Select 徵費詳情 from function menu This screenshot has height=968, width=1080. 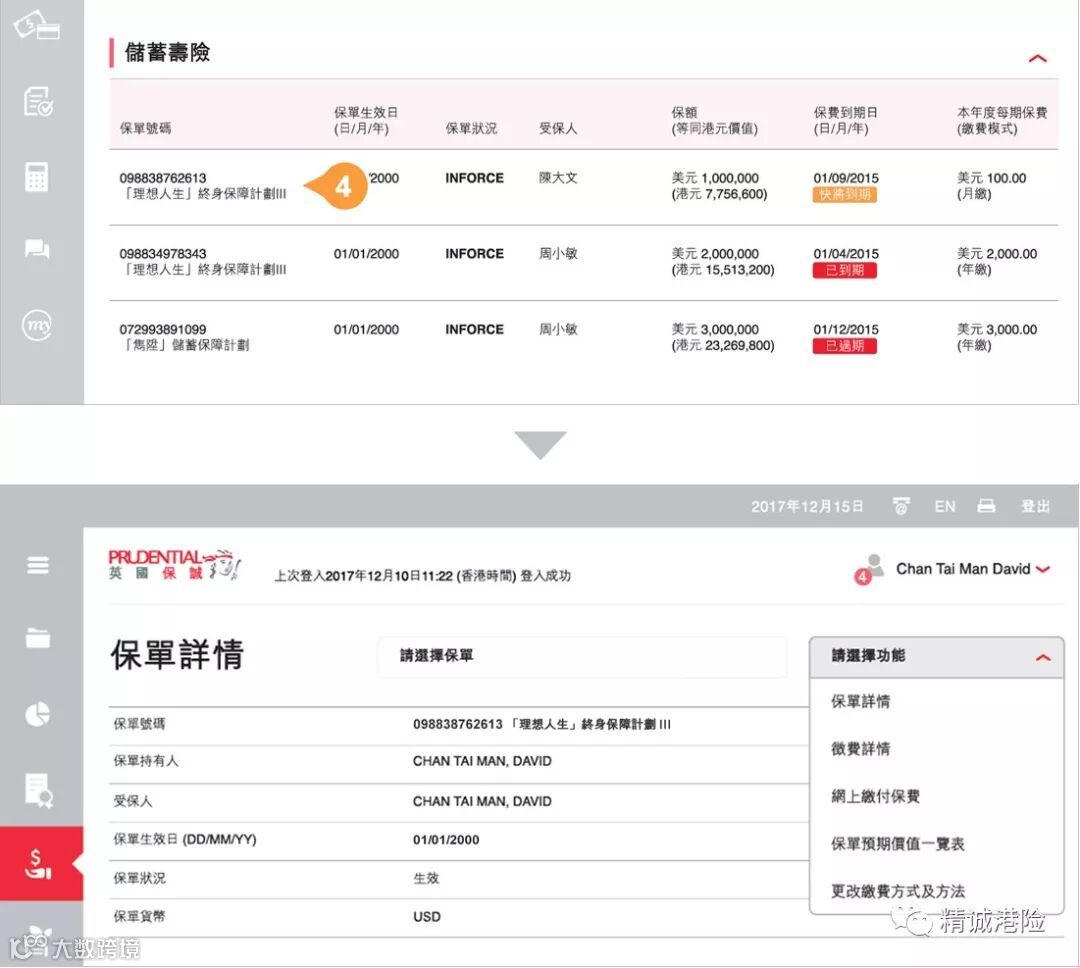tap(860, 749)
